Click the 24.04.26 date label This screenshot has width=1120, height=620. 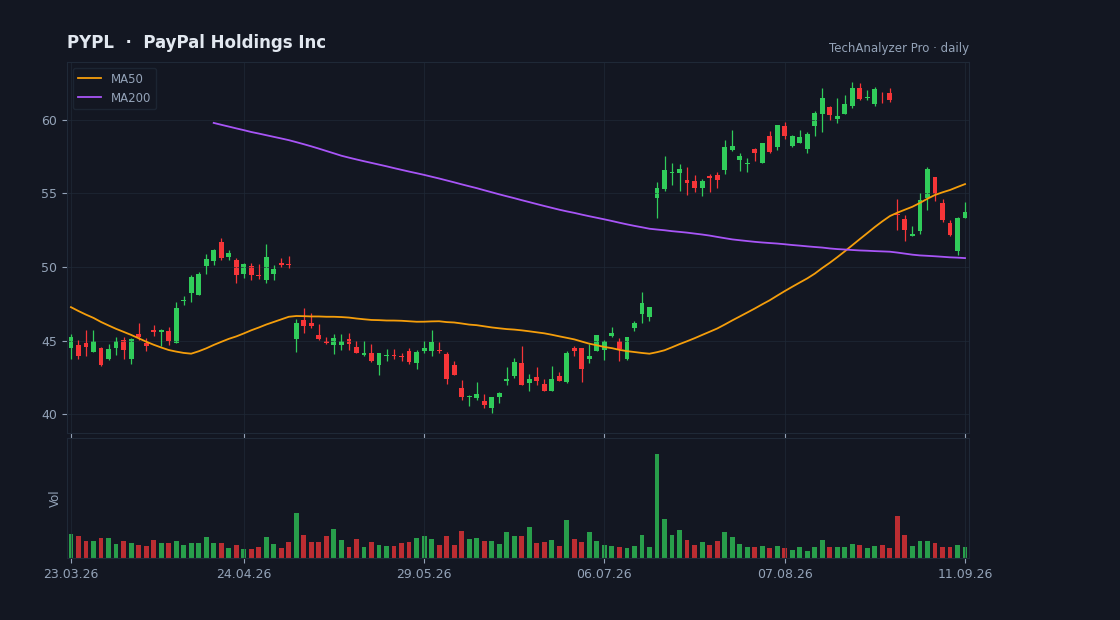(x=244, y=574)
